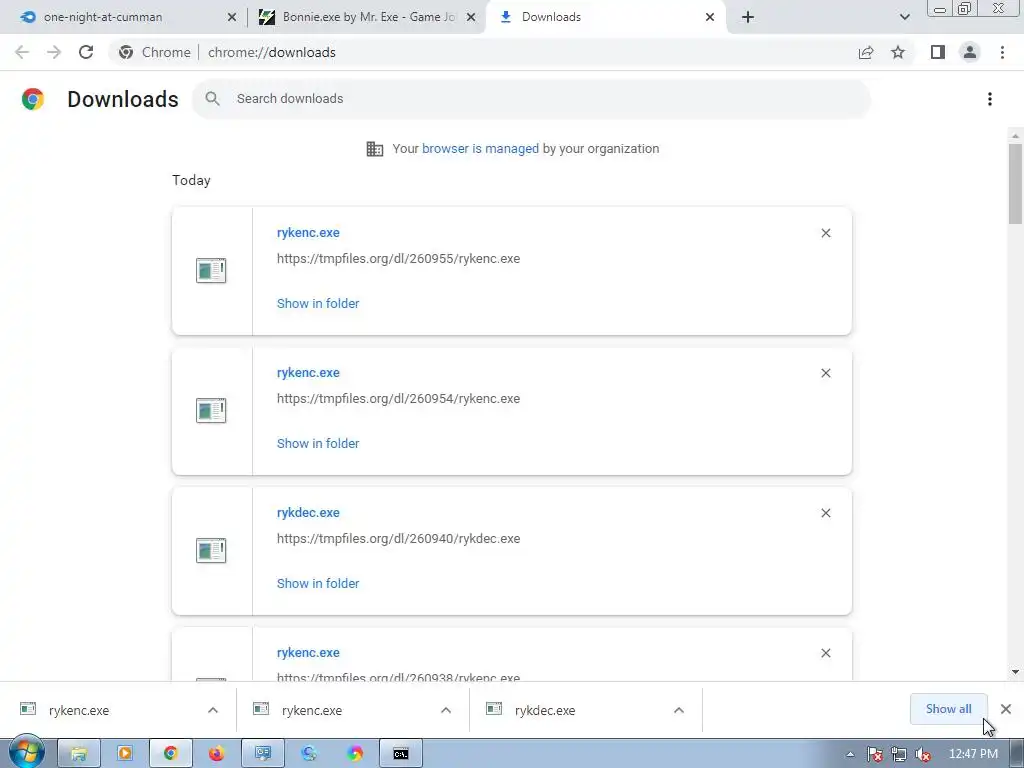Image resolution: width=1024 pixels, height=768 pixels.
Task: Remove rykdec.exe 260940 from the list
Action: tap(825, 513)
